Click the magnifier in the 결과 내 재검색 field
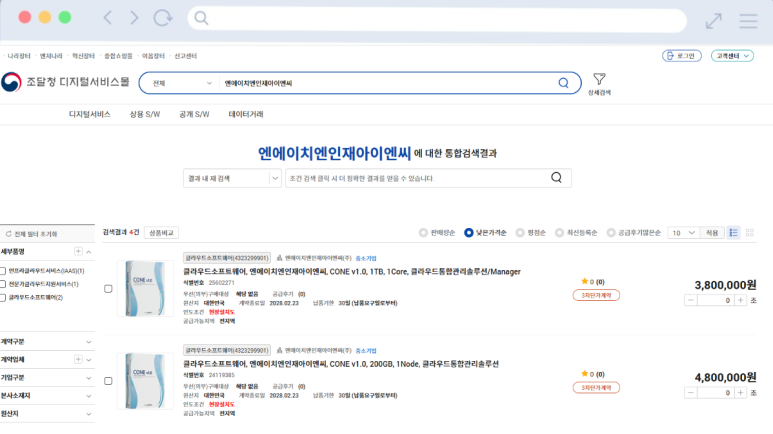Viewport: 773px width, 434px height. 556,178
